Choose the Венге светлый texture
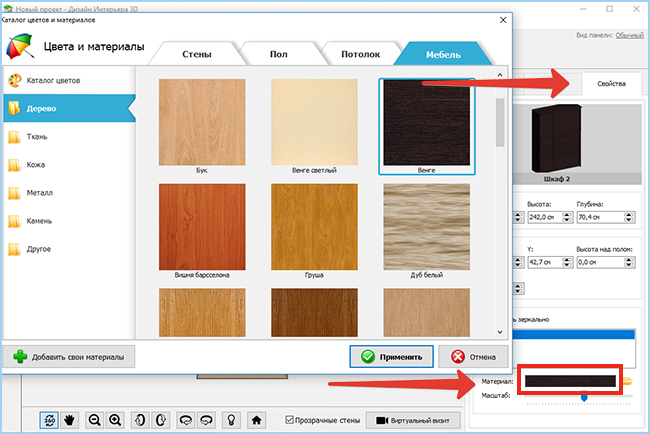The image size is (650, 434). [x=314, y=122]
